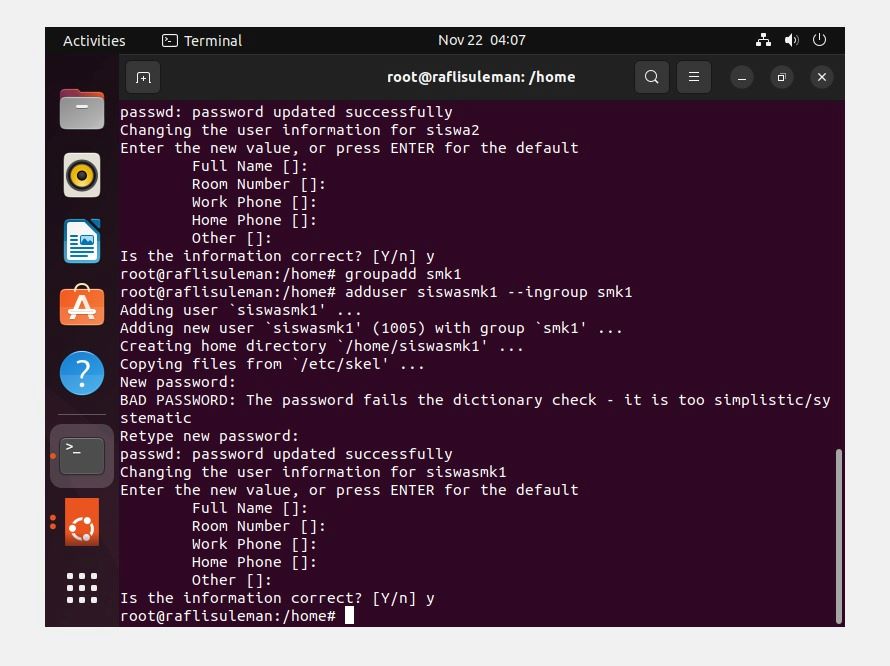The image size is (890, 666).
Task: Open Files from the dock
Action: (82, 109)
